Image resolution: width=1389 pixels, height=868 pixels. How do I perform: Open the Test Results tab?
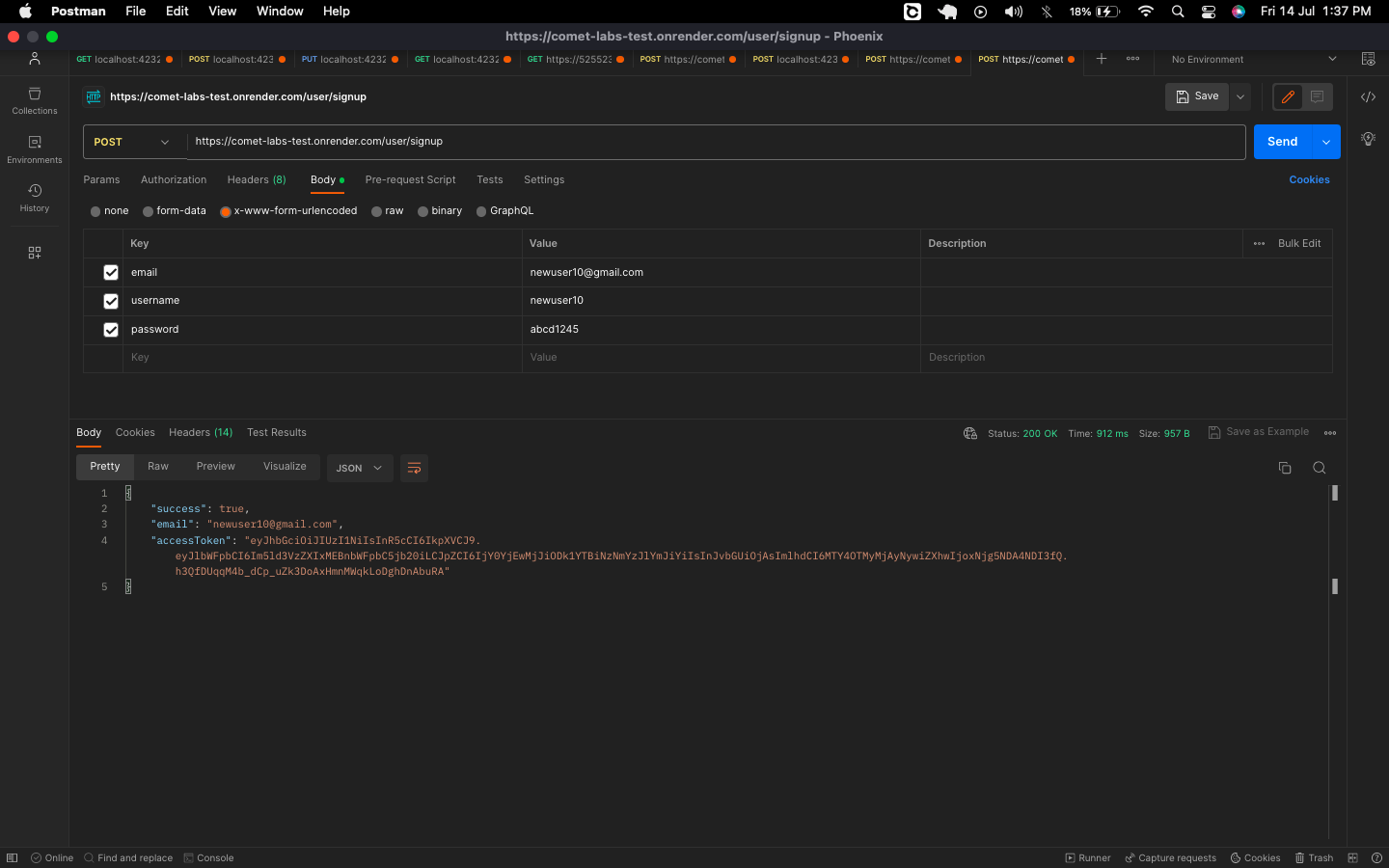click(x=277, y=433)
